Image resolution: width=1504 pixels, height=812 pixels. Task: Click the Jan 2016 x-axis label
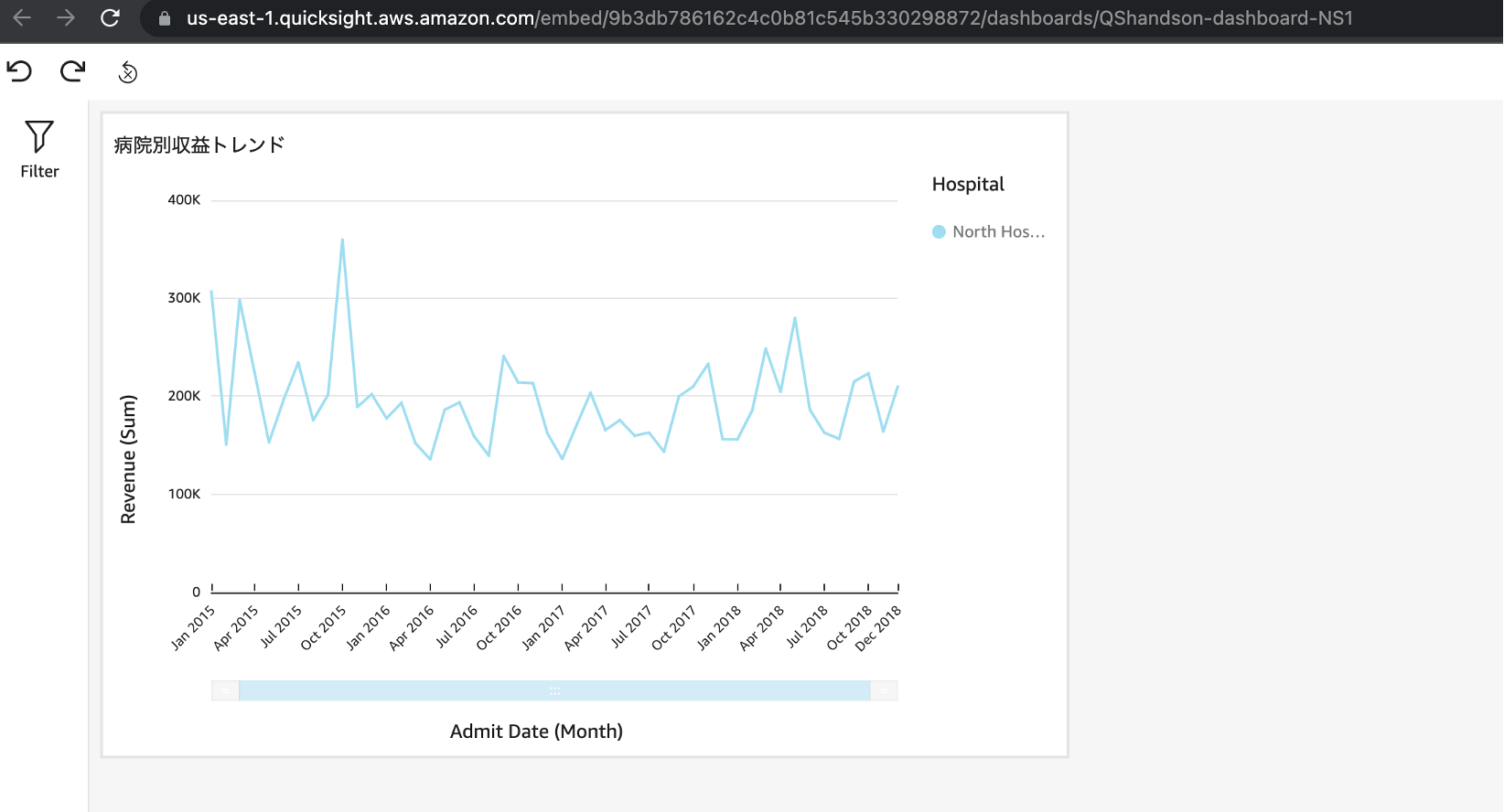(368, 627)
